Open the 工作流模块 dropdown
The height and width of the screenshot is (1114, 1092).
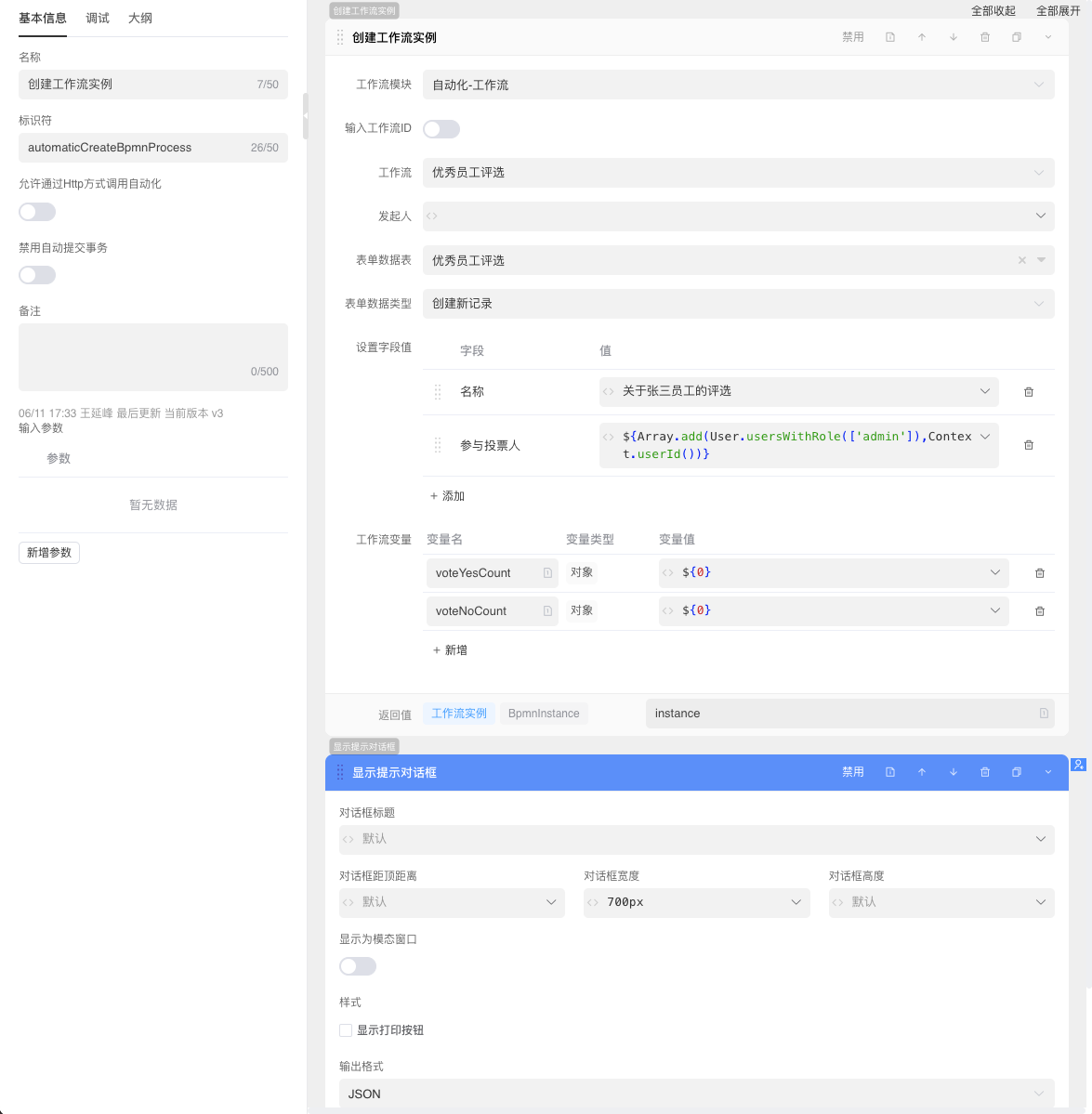click(738, 85)
